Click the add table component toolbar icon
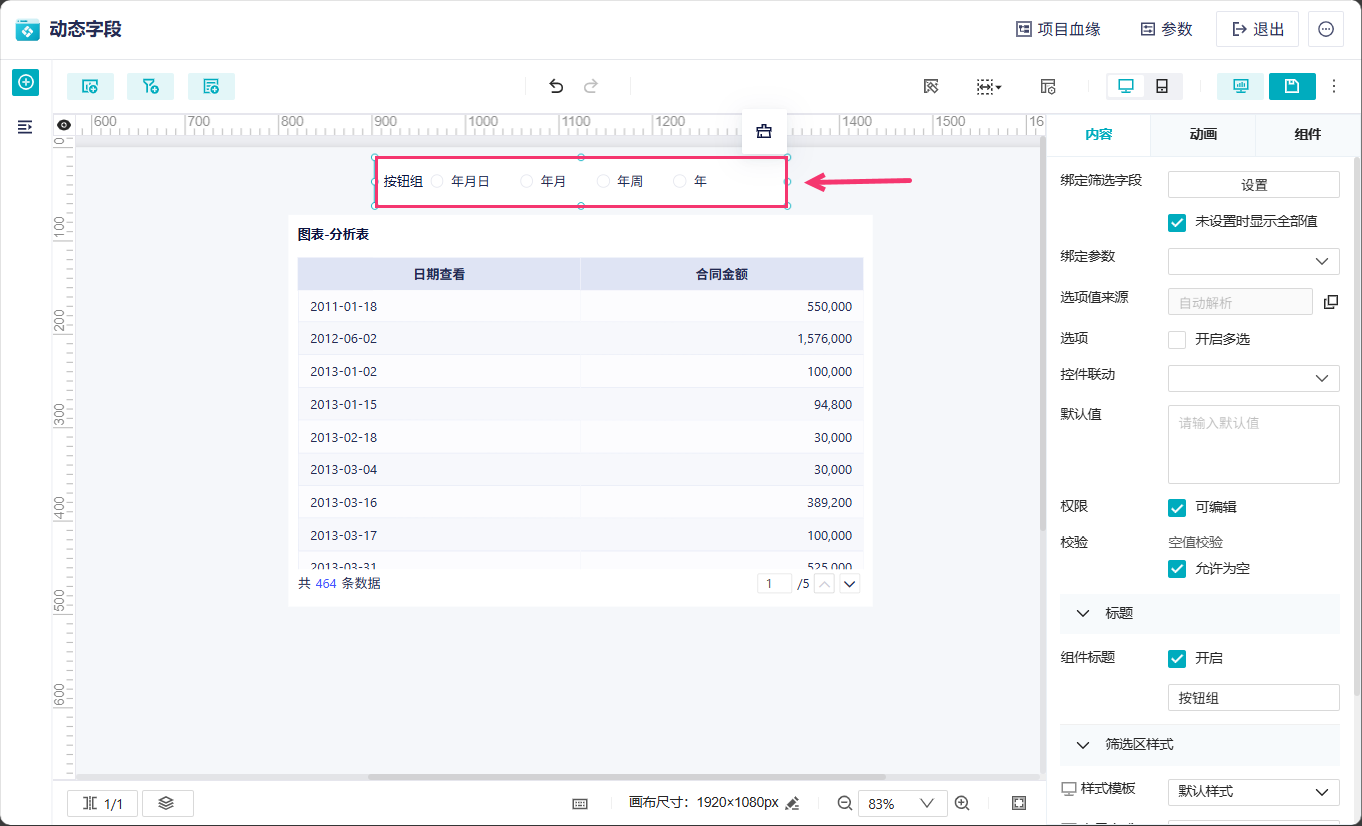 pyautogui.click(x=211, y=87)
